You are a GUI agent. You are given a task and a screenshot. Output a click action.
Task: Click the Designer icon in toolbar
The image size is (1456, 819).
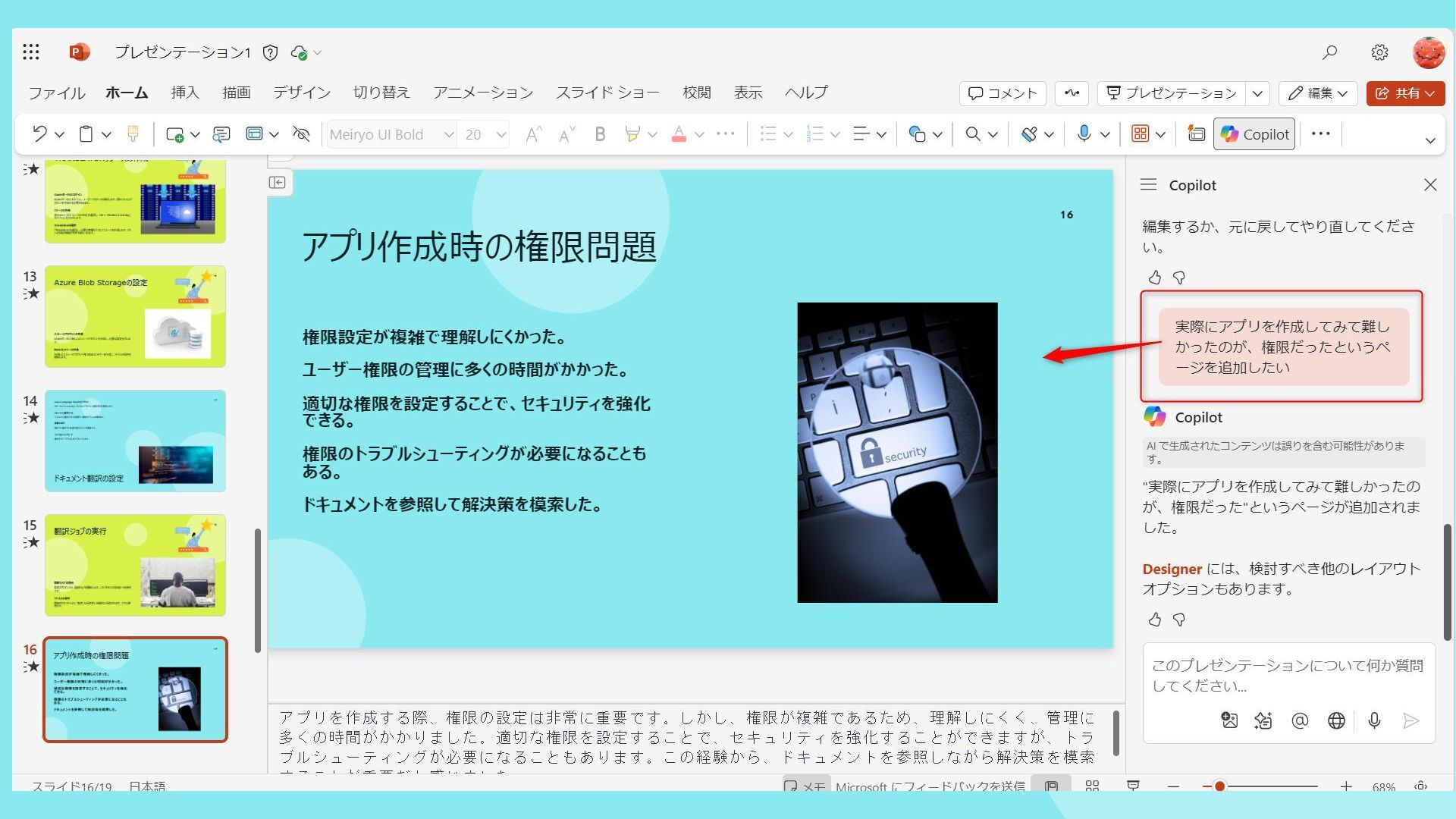(1196, 134)
